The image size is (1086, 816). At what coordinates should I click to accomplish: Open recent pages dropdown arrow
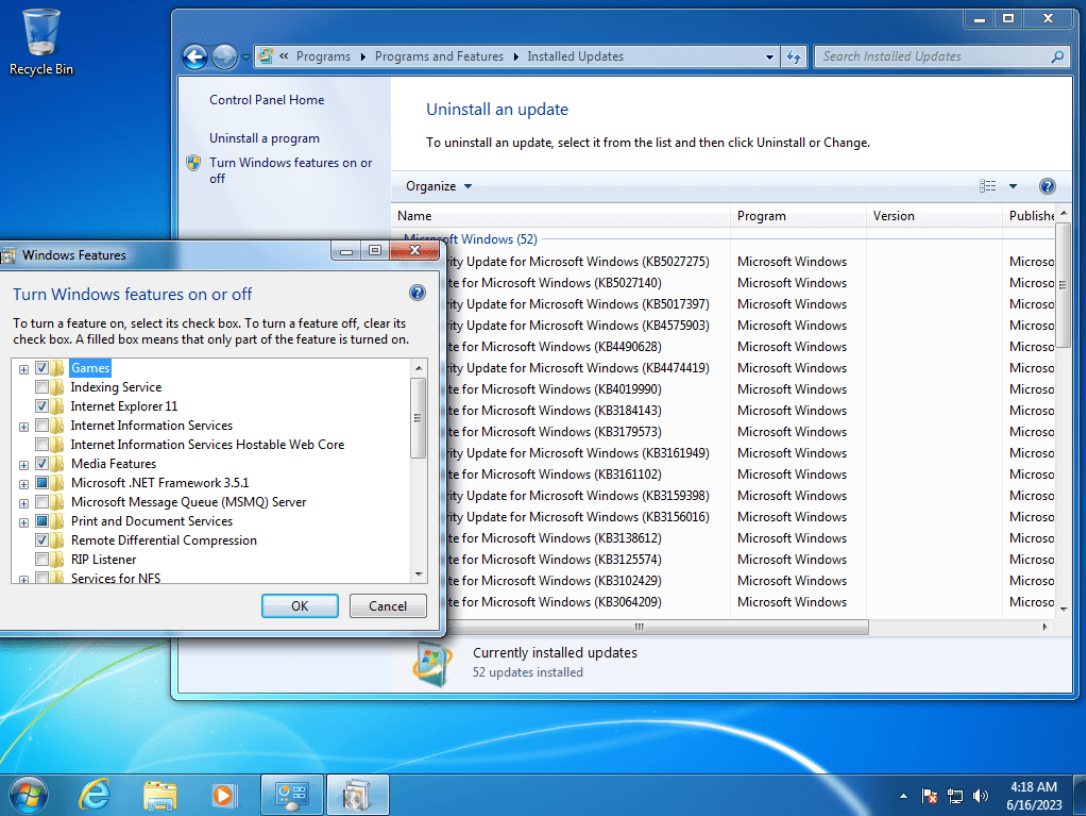pyautogui.click(x=245, y=57)
